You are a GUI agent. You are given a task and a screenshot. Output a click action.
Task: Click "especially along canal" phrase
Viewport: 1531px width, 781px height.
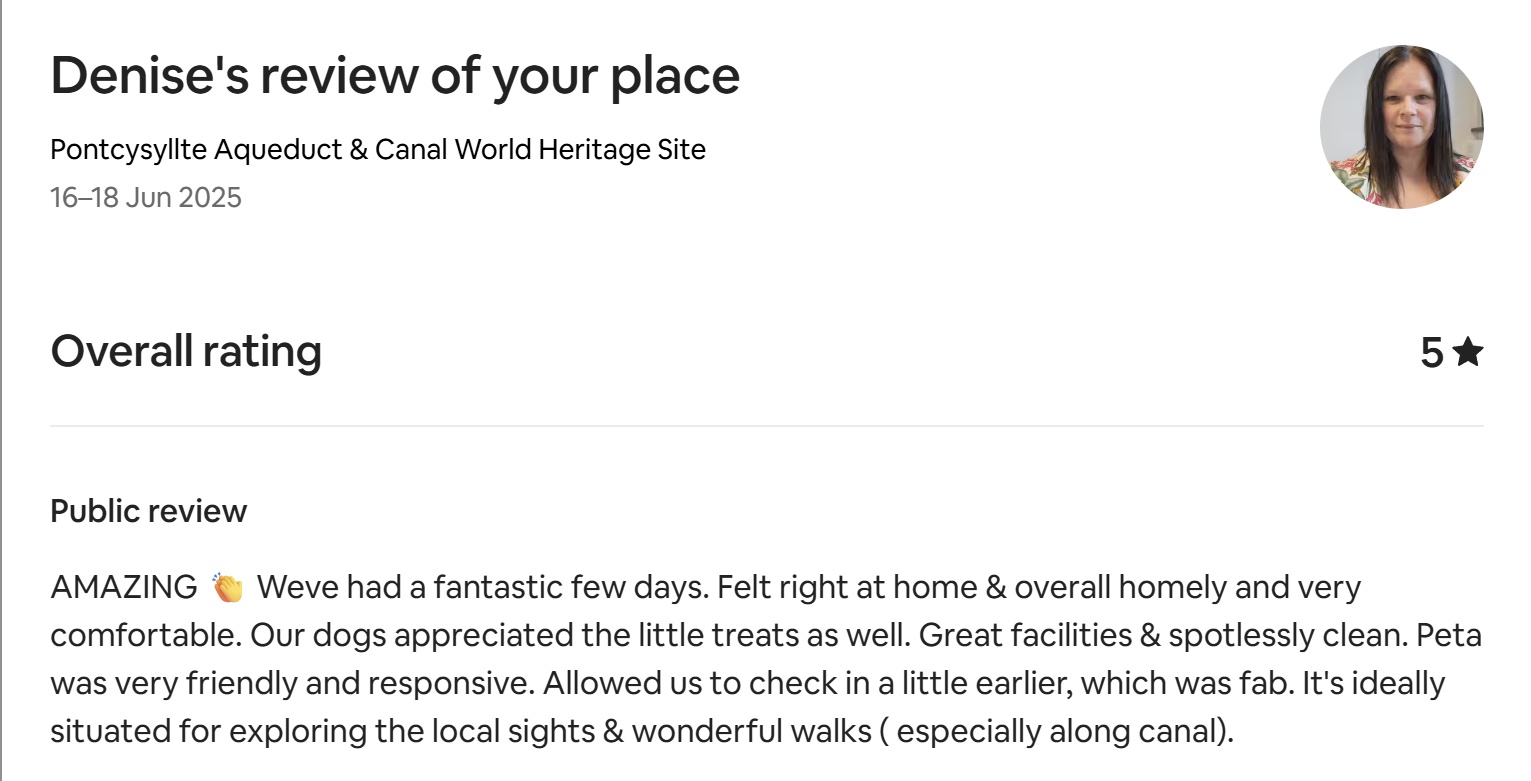coord(1058,731)
